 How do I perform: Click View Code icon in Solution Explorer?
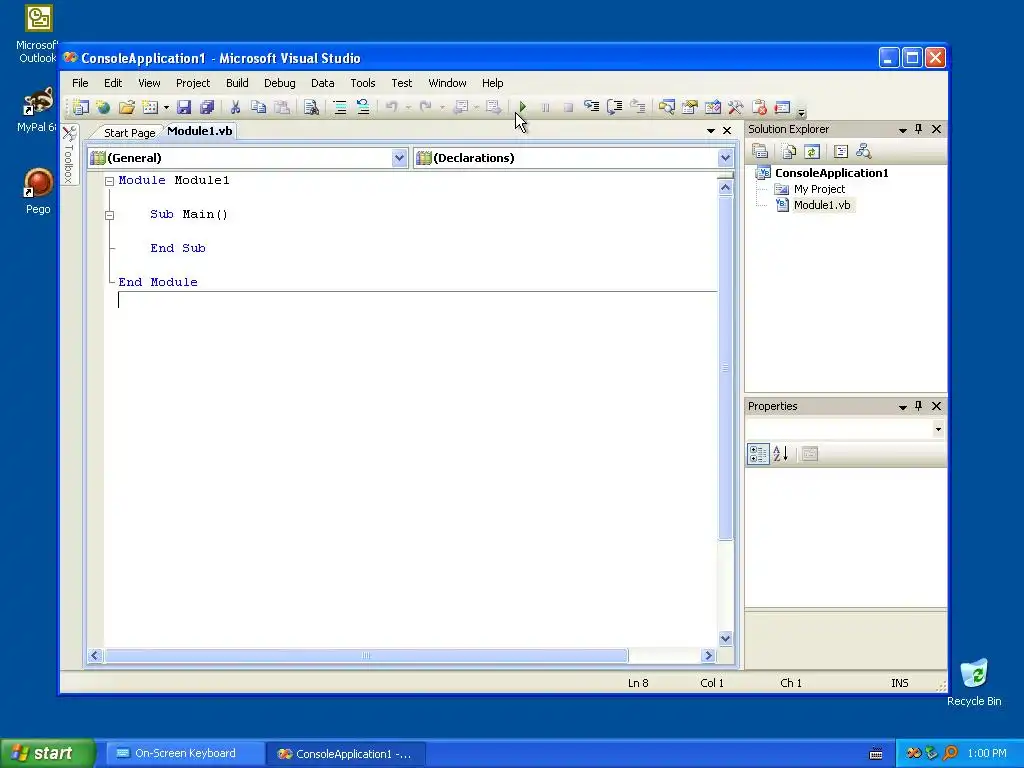[x=840, y=152]
